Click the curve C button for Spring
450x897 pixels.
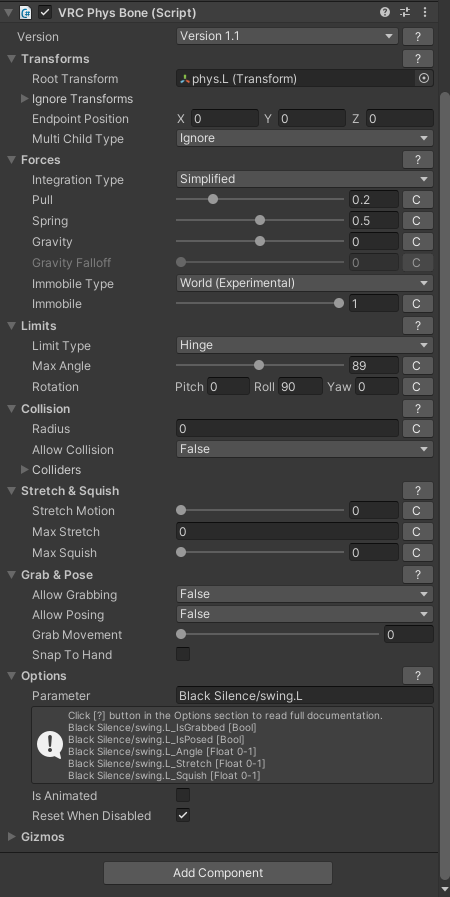(417, 221)
